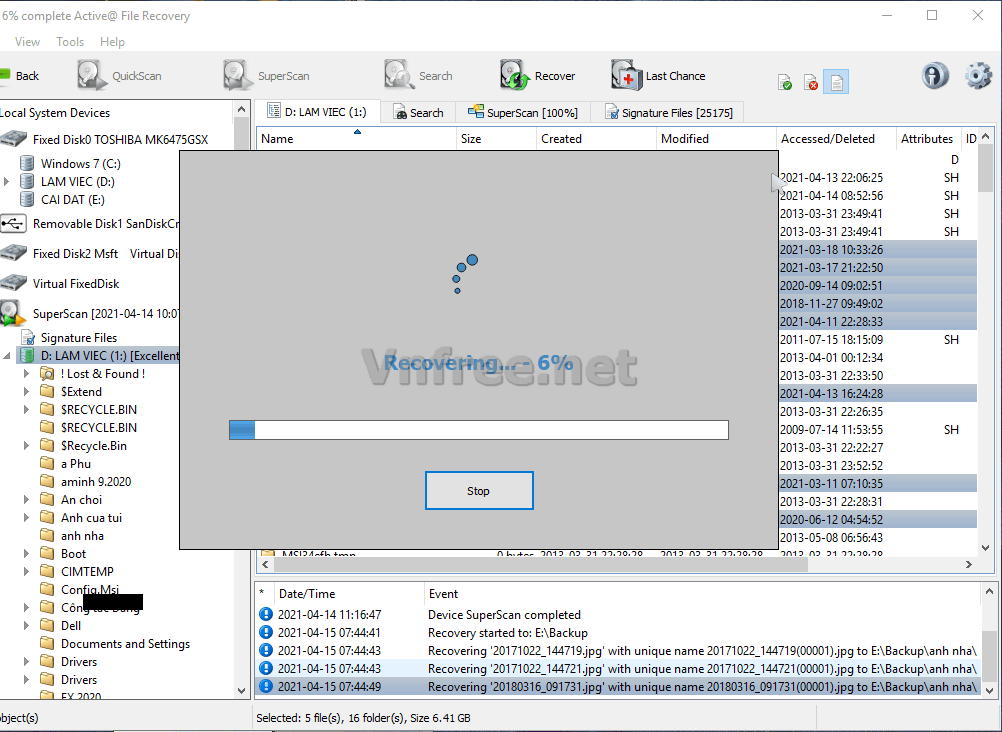Switch to the Signature Files [25175] tab
The height and width of the screenshot is (732, 1002).
click(667, 113)
